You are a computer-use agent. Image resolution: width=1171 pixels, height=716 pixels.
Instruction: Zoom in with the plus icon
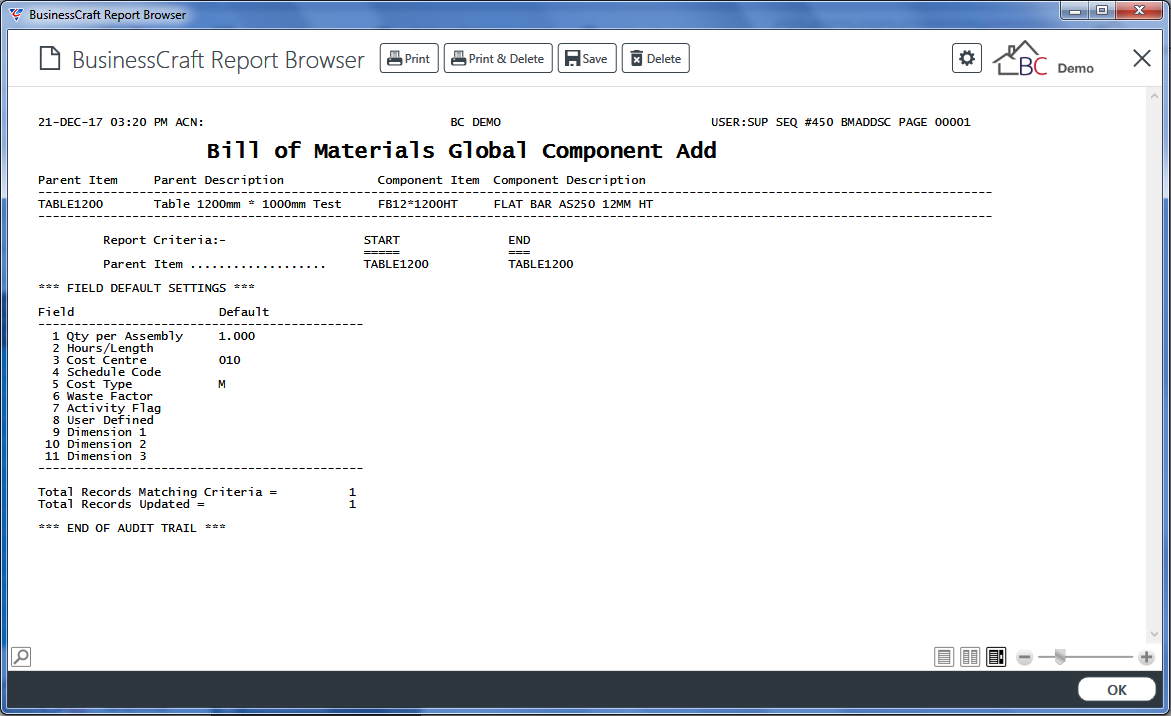tap(1146, 657)
